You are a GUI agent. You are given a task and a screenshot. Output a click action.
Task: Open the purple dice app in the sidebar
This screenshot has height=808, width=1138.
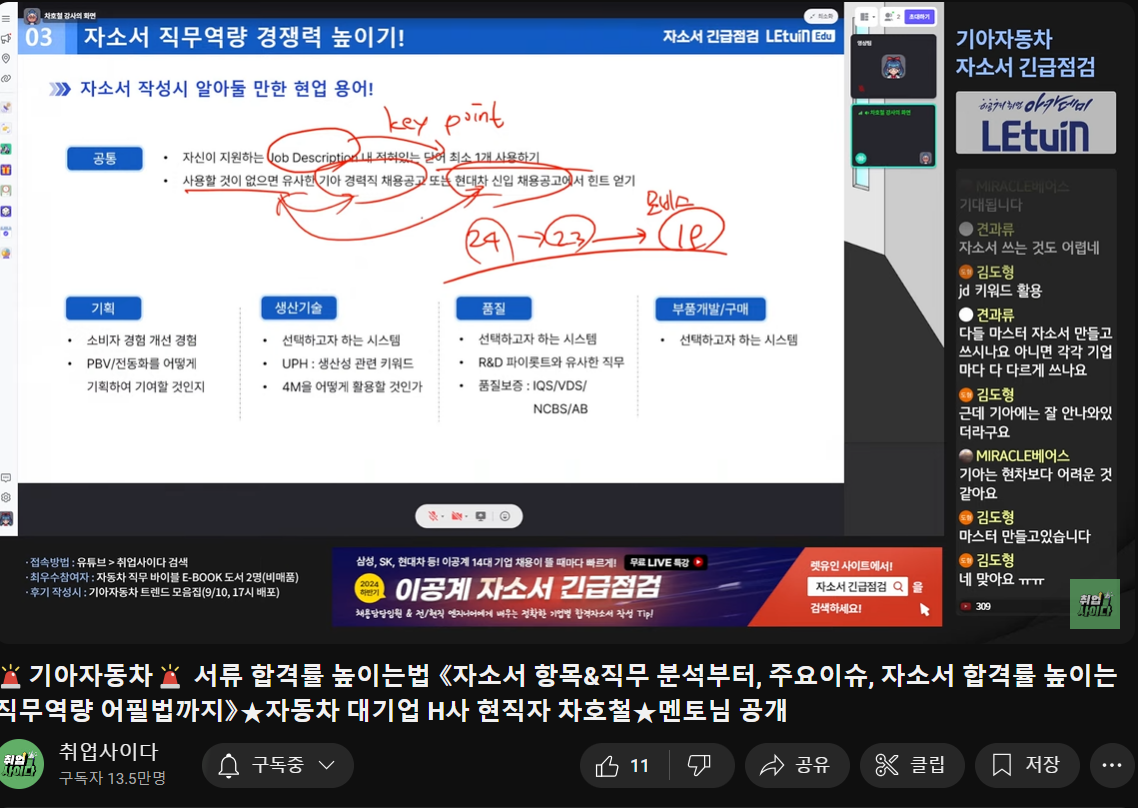(x=6, y=211)
